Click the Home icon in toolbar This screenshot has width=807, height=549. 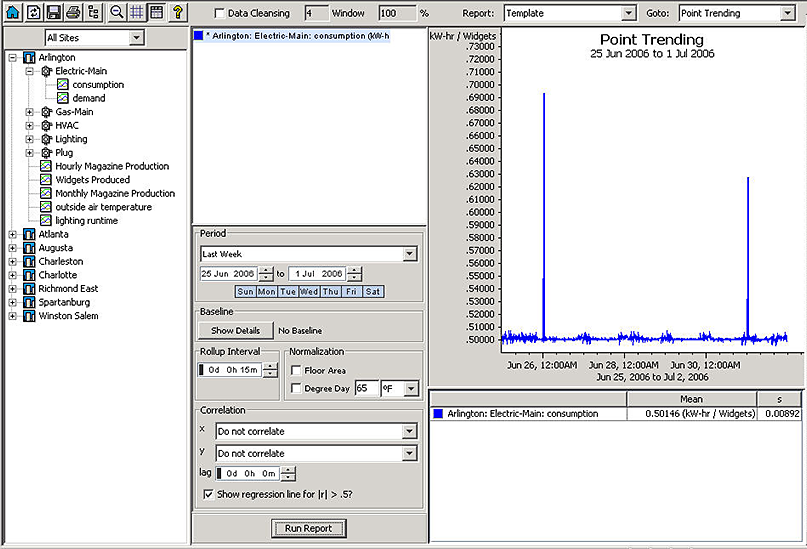12,13
